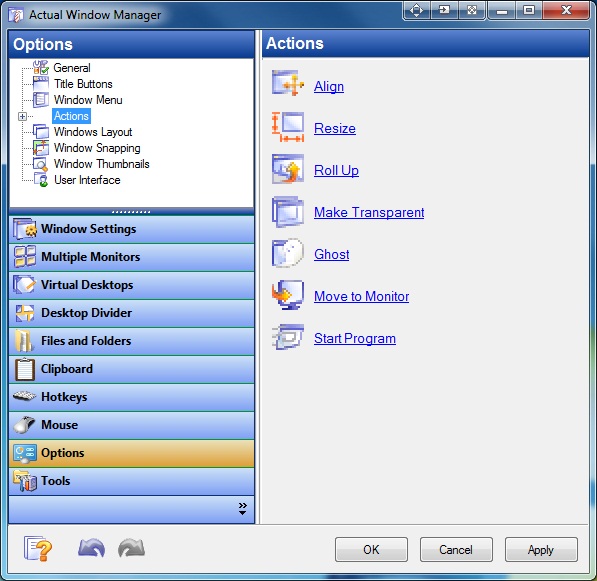Open the Multiple Monitors section
The height and width of the screenshot is (581, 597).
click(x=131, y=257)
